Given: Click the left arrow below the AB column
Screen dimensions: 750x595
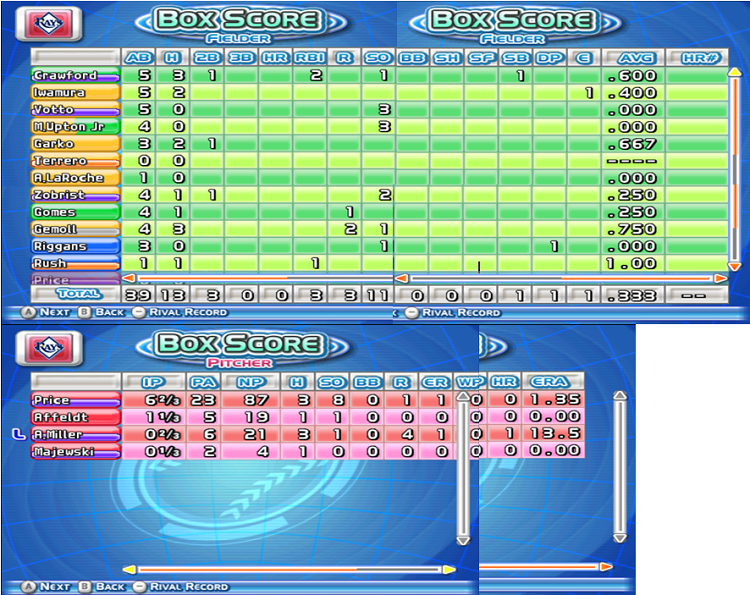Looking at the screenshot, I should coord(129,277).
